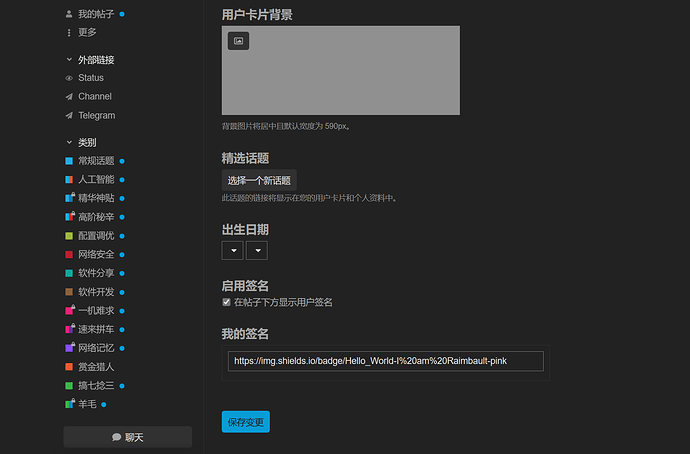Open the 网络记忆 category
Screen dimensions: 690x454
click(x=96, y=348)
